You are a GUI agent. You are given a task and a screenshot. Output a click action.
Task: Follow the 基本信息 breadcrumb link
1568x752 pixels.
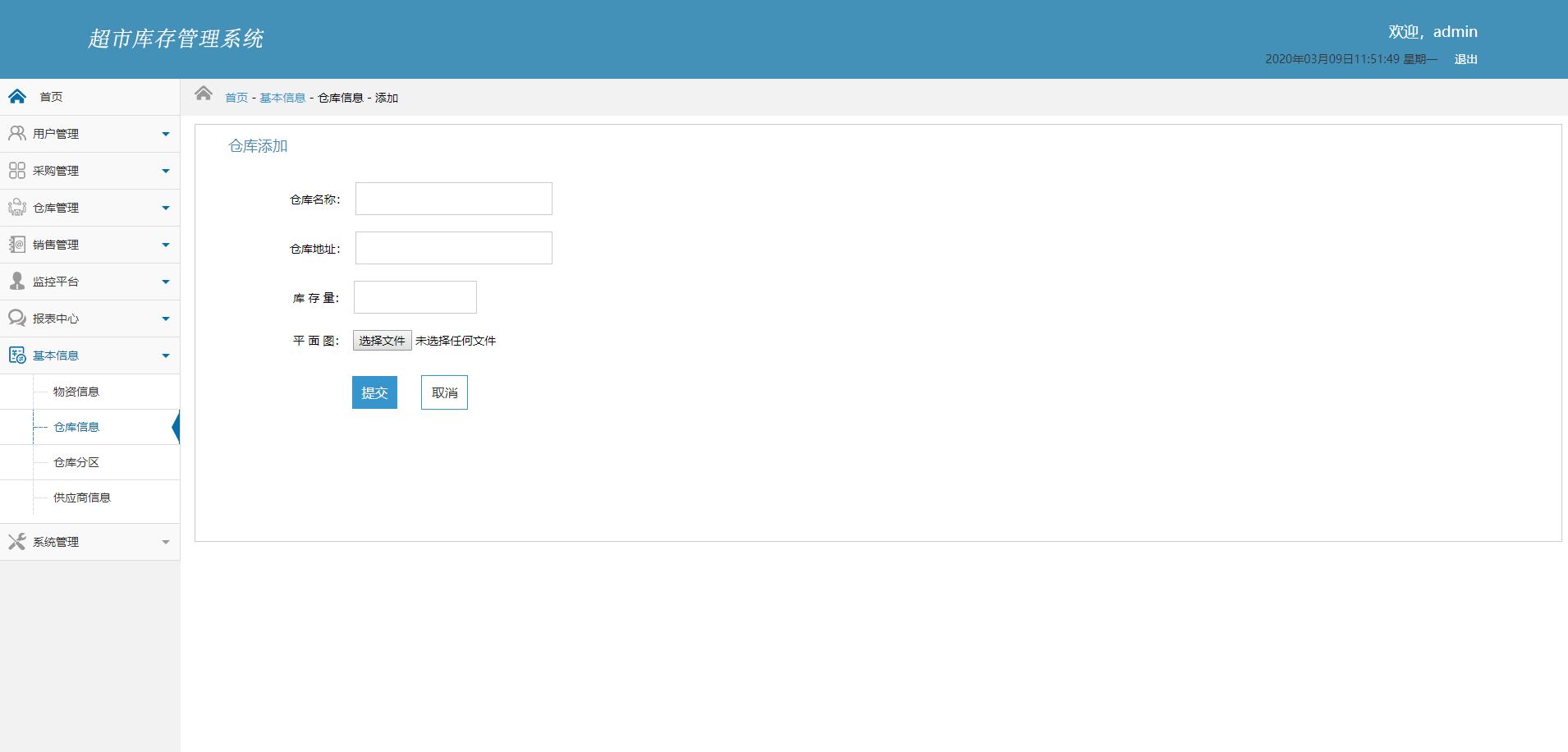pos(282,98)
